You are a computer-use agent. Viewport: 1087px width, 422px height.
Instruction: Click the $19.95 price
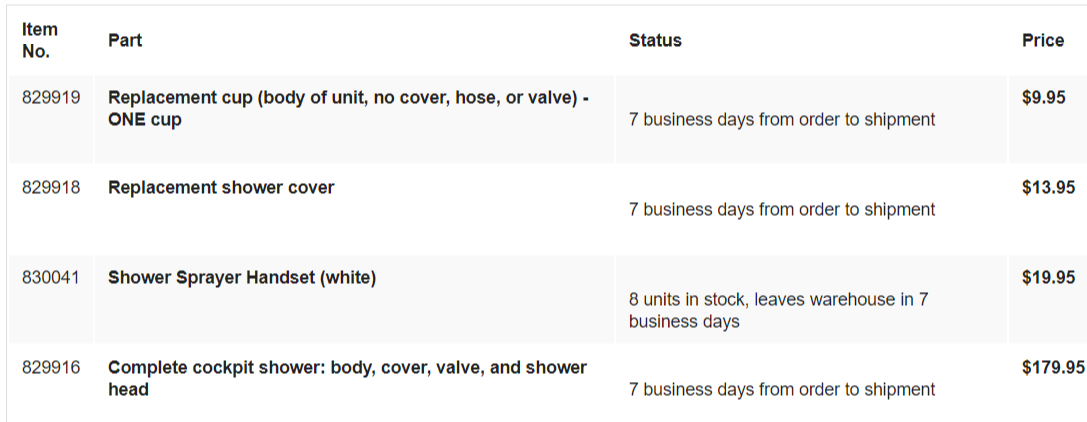coord(1048,278)
